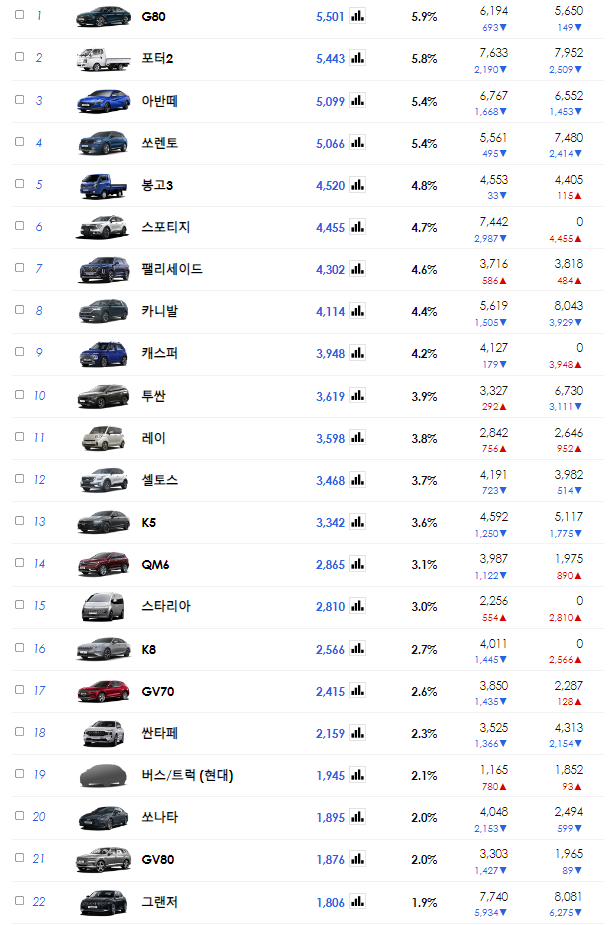Open the chart icon for 투싼
608x925 pixels.
(357, 396)
